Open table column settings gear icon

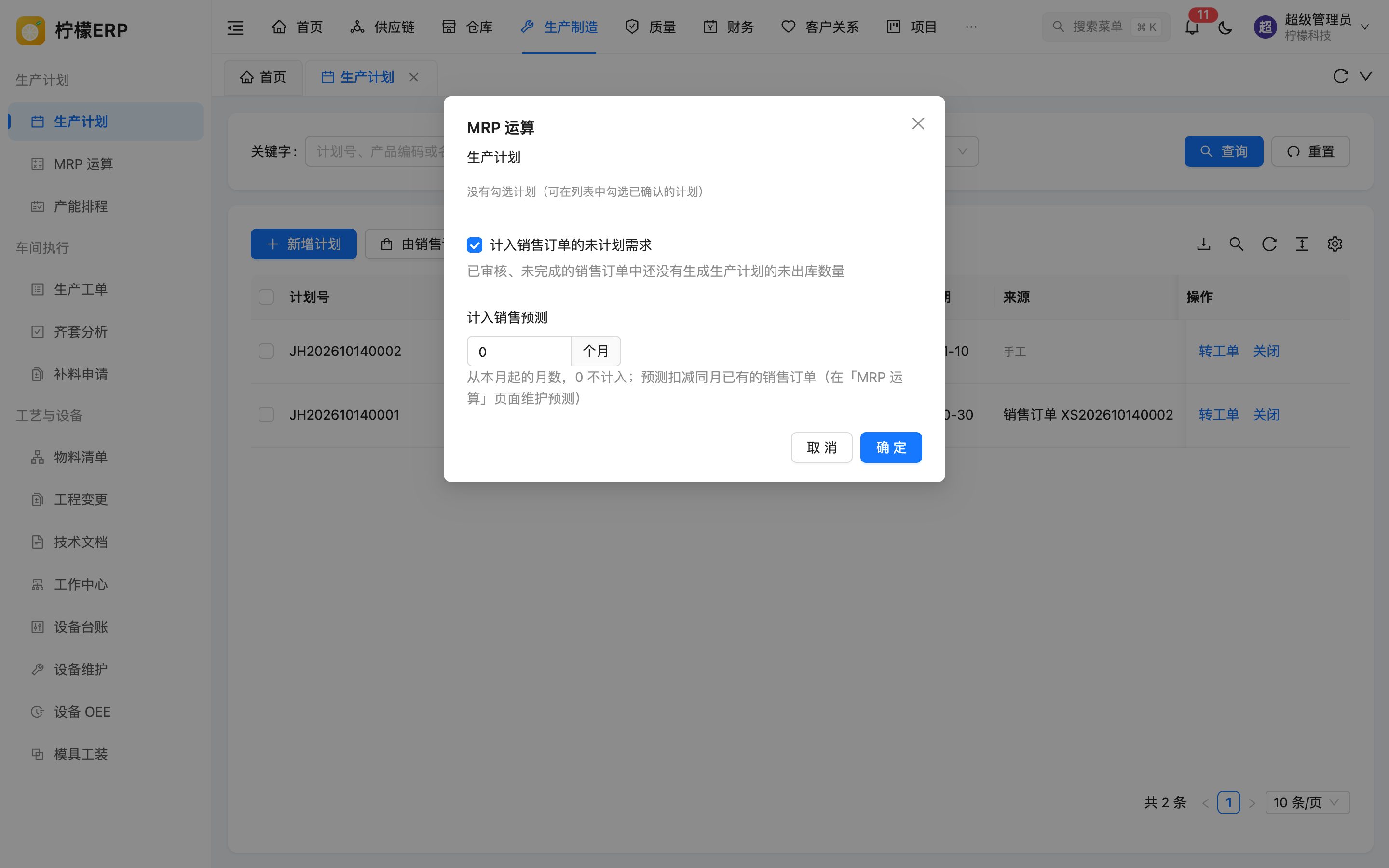pos(1335,244)
